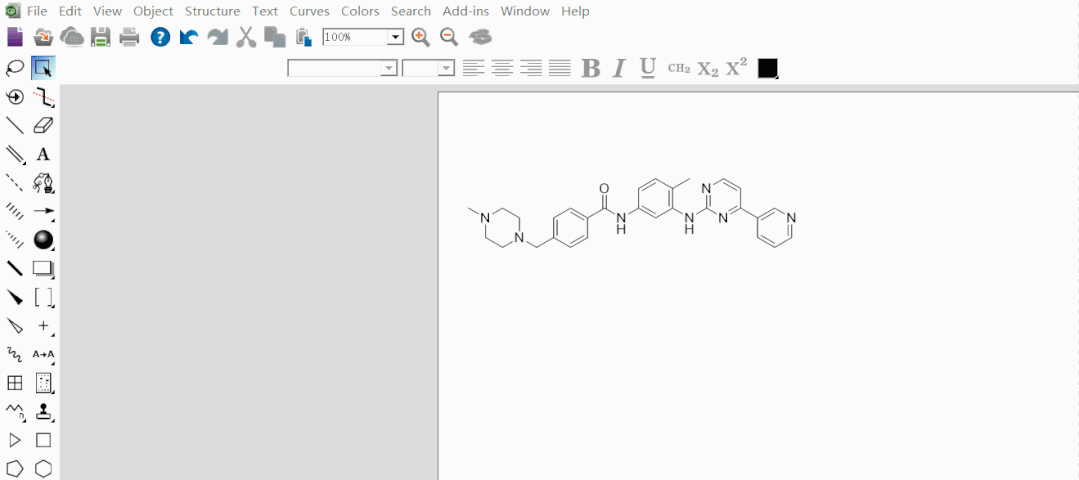Select the Acyclic Chain tool
Viewport: 1079px width, 480px height.
[14, 411]
